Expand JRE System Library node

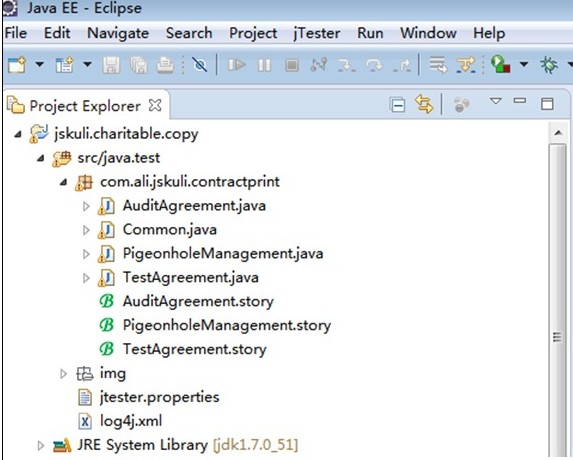coord(41,445)
